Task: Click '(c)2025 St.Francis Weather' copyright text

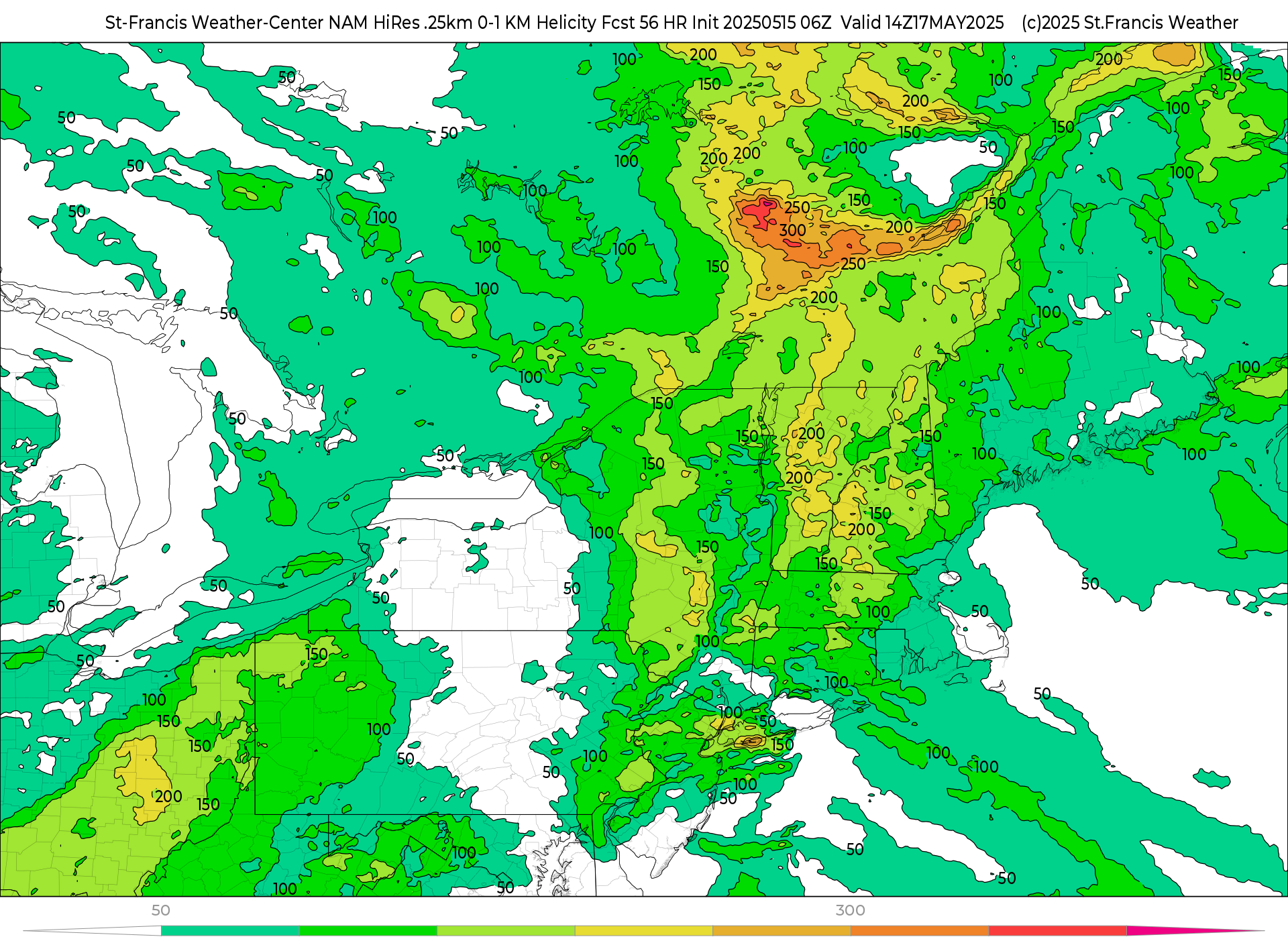Action: point(1130,23)
